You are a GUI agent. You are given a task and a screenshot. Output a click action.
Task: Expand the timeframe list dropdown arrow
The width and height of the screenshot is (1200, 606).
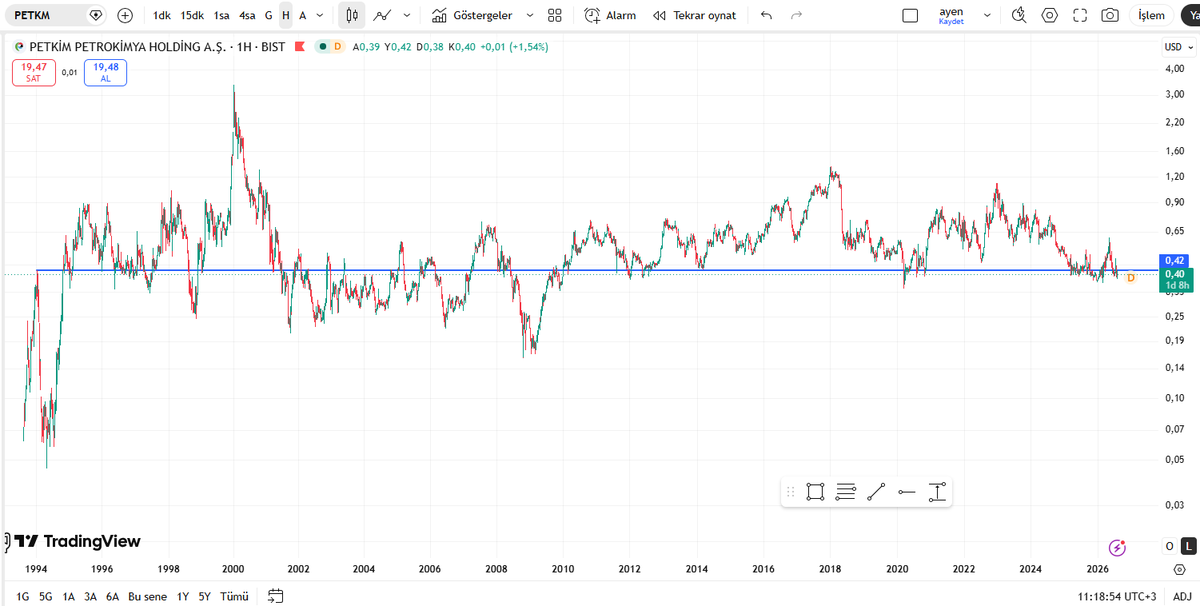pyautogui.click(x=319, y=15)
